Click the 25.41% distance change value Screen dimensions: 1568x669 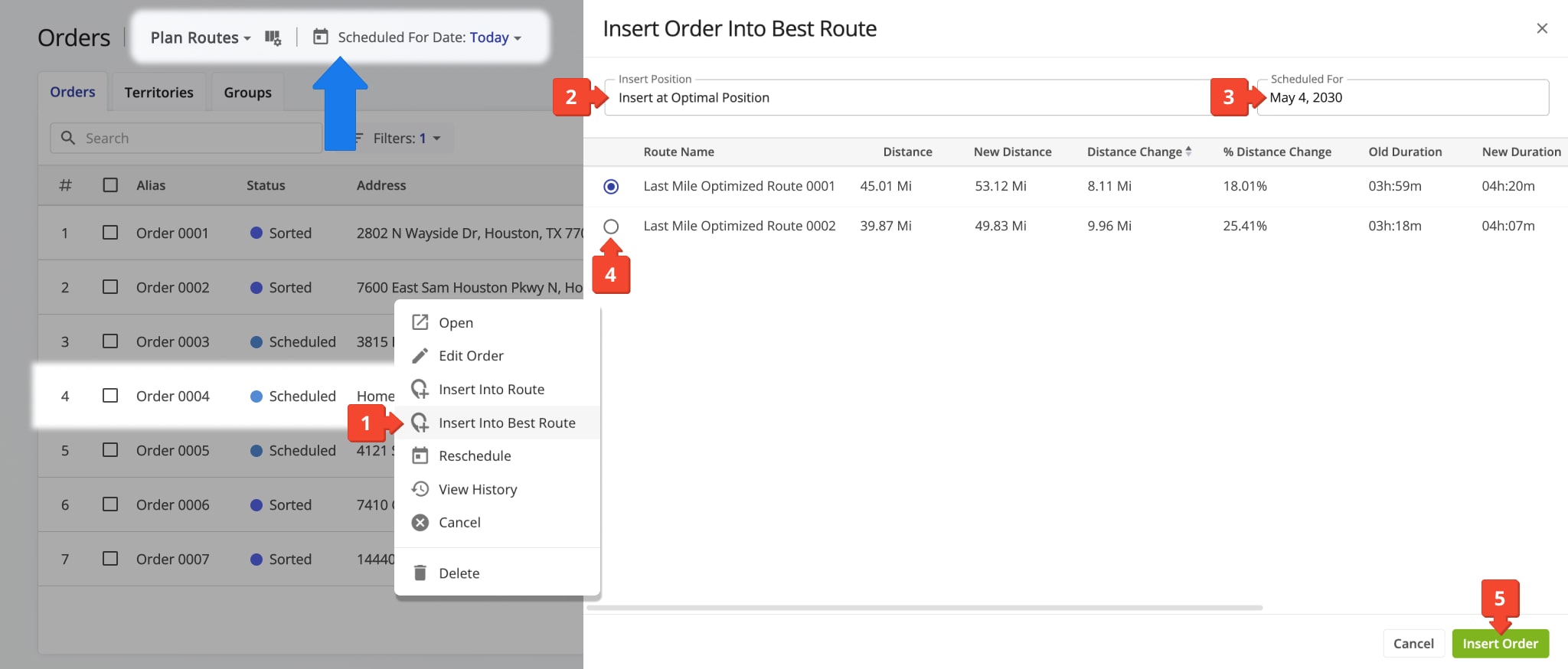(x=1245, y=226)
